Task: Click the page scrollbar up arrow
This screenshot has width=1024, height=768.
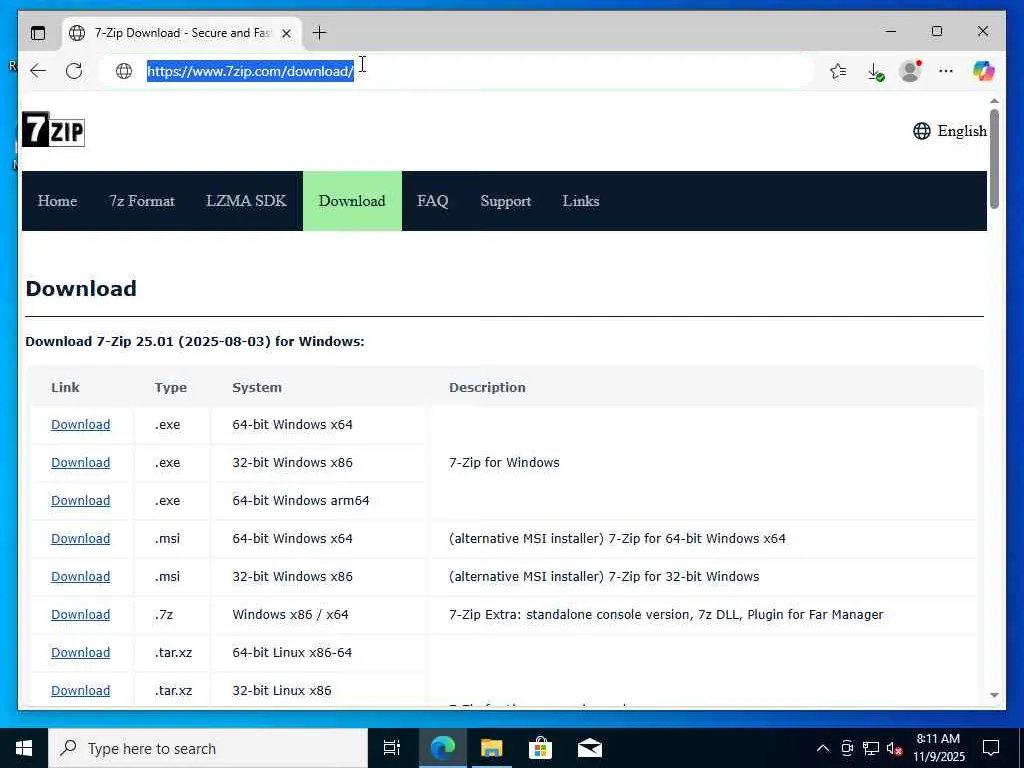Action: point(994,101)
